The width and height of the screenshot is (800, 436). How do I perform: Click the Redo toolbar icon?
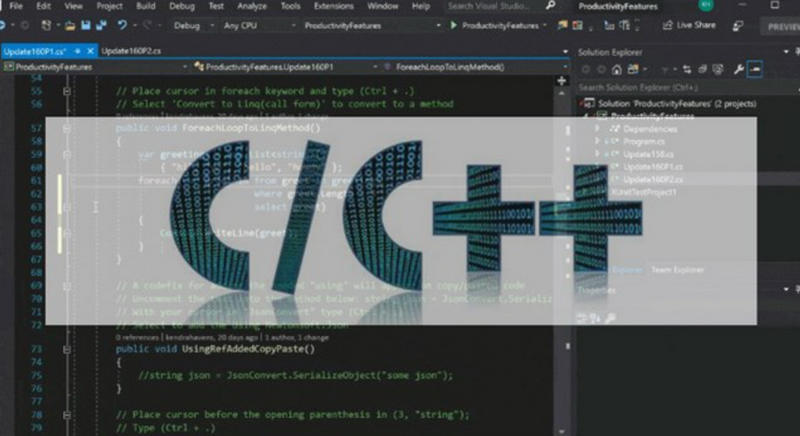(147, 25)
